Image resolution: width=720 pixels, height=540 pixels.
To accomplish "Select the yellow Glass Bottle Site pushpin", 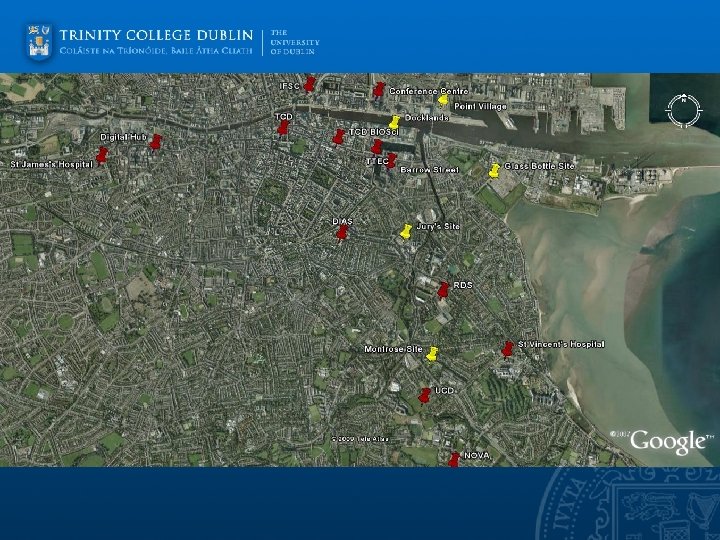I will [494, 170].
